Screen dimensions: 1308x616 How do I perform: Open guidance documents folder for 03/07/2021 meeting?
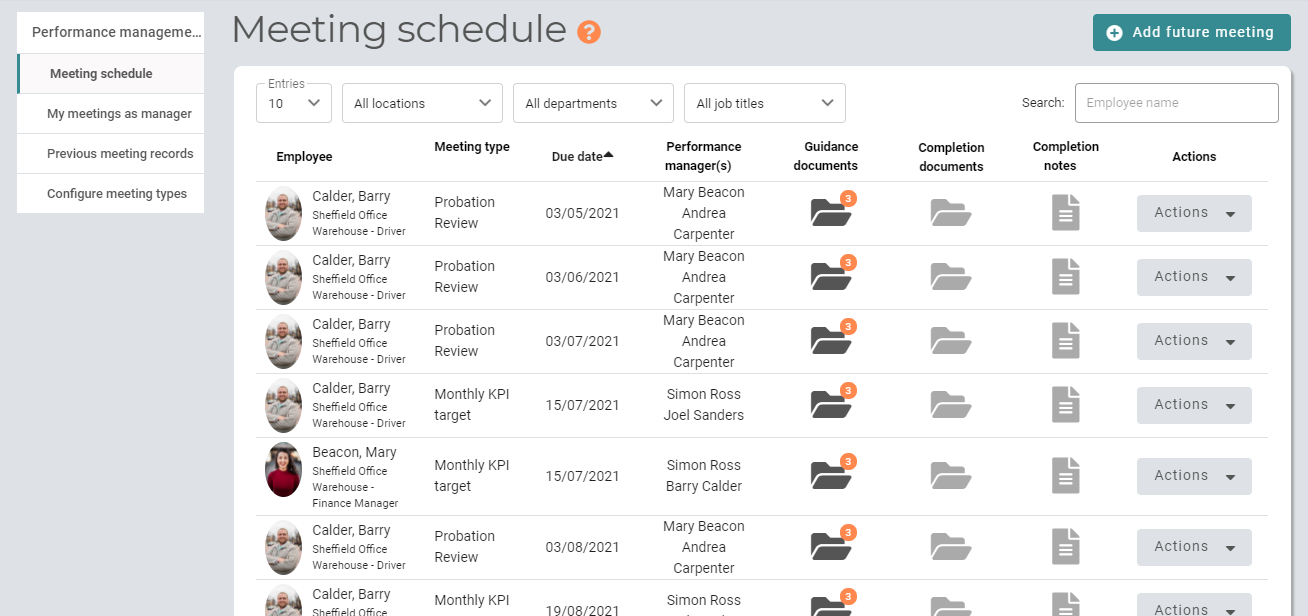[831, 340]
